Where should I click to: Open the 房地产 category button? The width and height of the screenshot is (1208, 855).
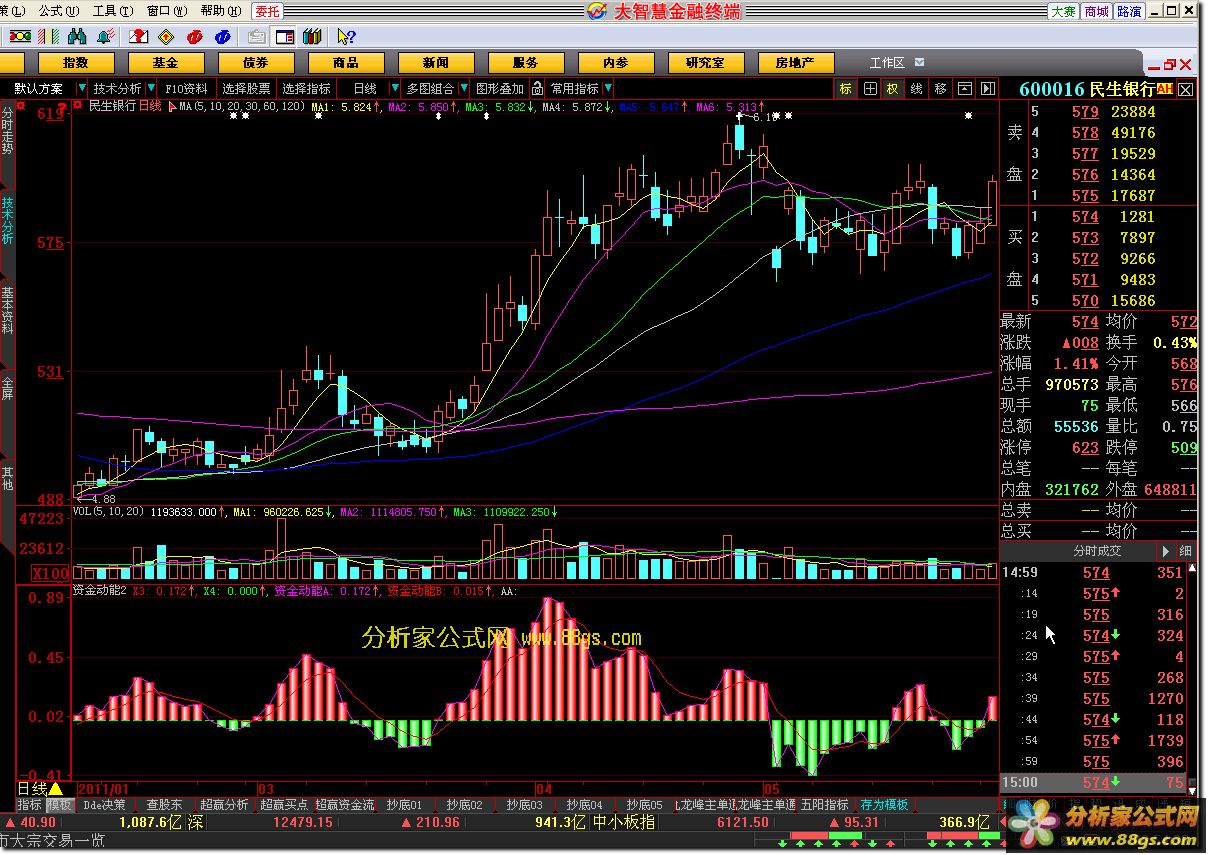tap(795, 62)
